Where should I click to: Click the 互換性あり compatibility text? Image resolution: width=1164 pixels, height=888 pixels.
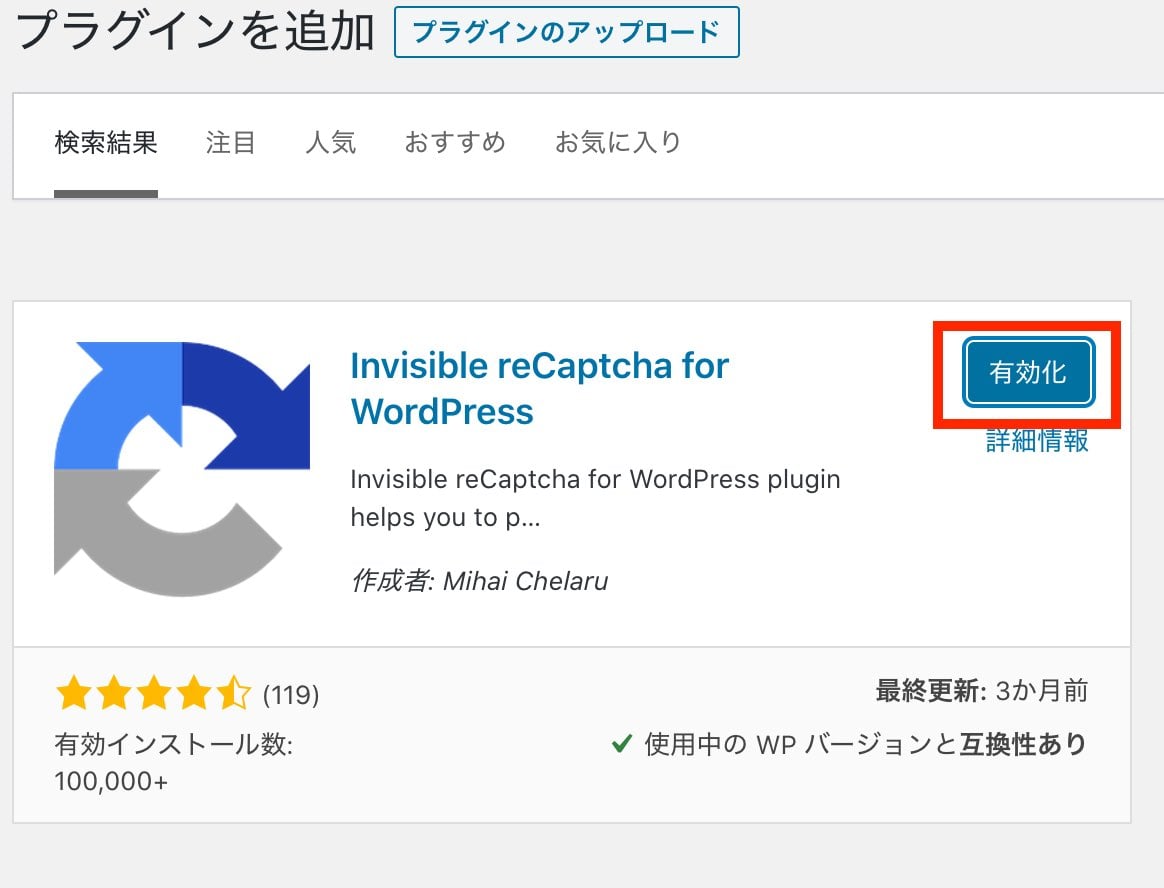coord(1023,743)
